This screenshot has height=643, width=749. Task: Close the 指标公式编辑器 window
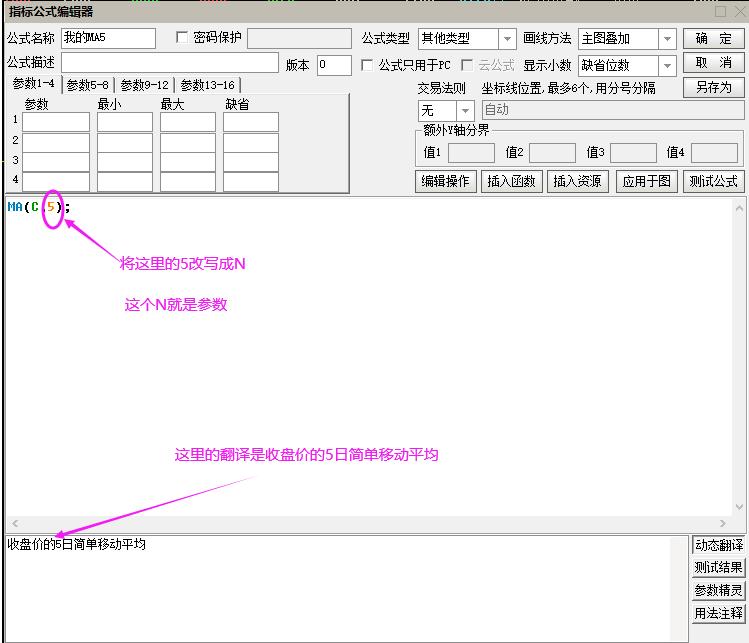click(x=740, y=11)
